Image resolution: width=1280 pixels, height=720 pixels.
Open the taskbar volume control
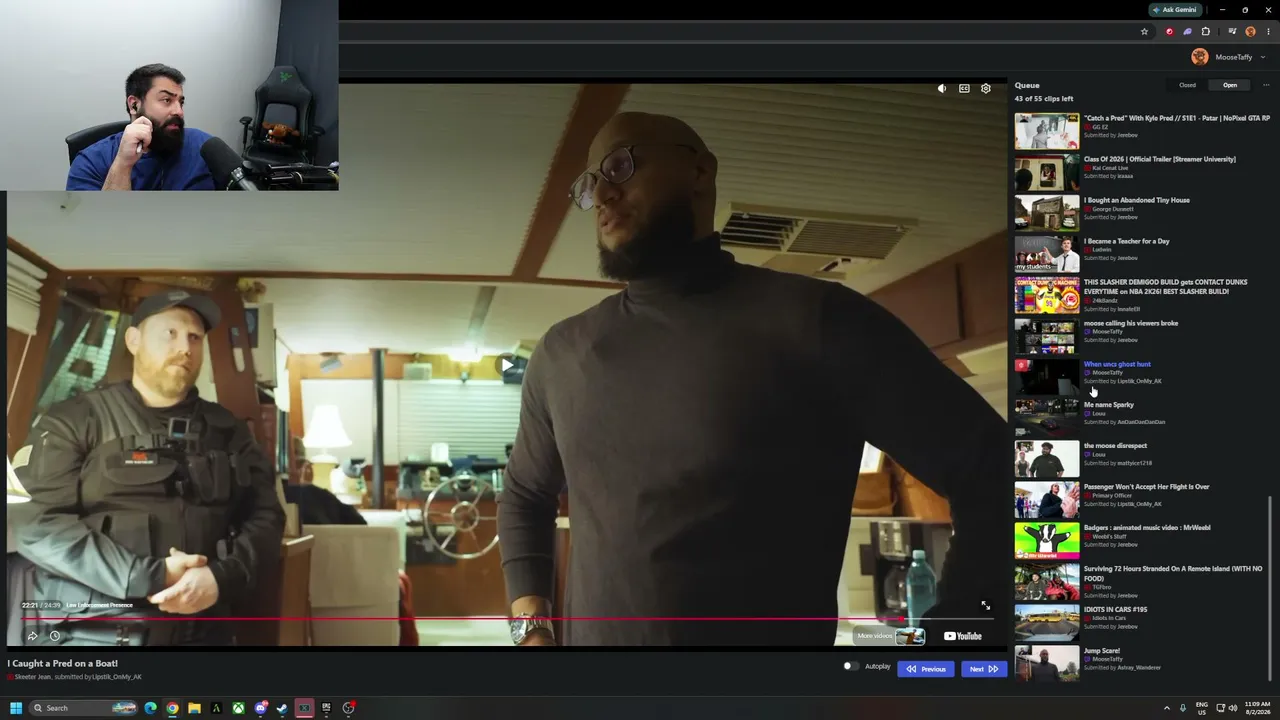point(1232,708)
